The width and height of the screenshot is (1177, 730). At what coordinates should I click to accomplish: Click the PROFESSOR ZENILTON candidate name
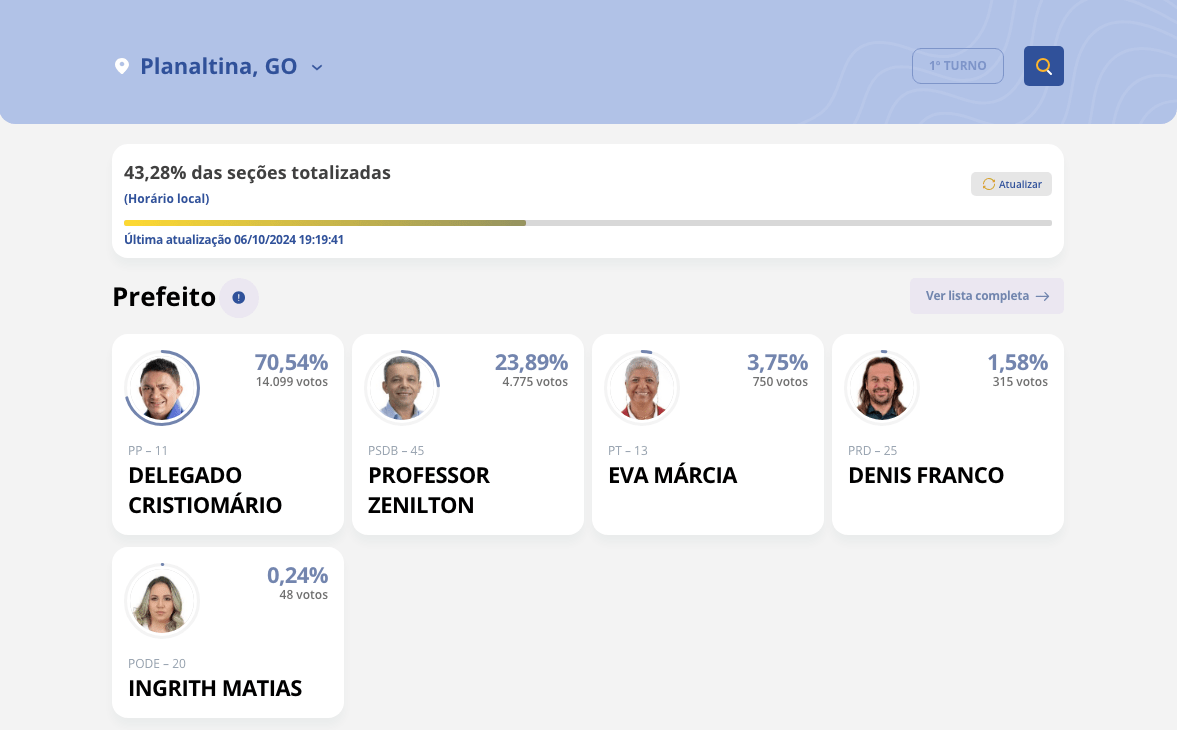[x=429, y=490]
